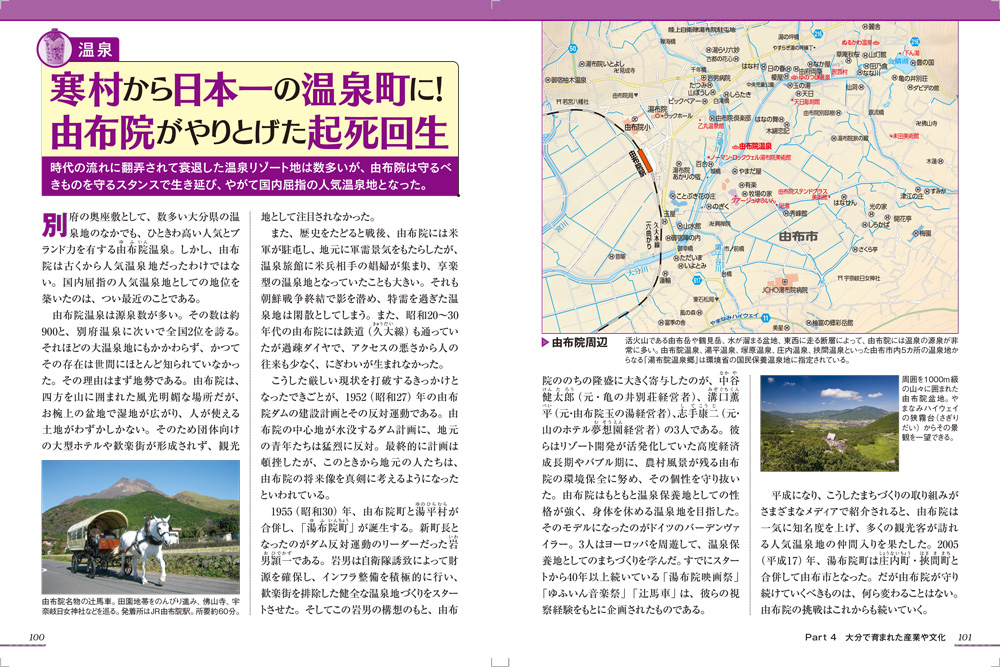The image size is (1000, 667).
Task: Click the caption 周囲を1000m級の山々に囲まれた
Action: (930, 408)
